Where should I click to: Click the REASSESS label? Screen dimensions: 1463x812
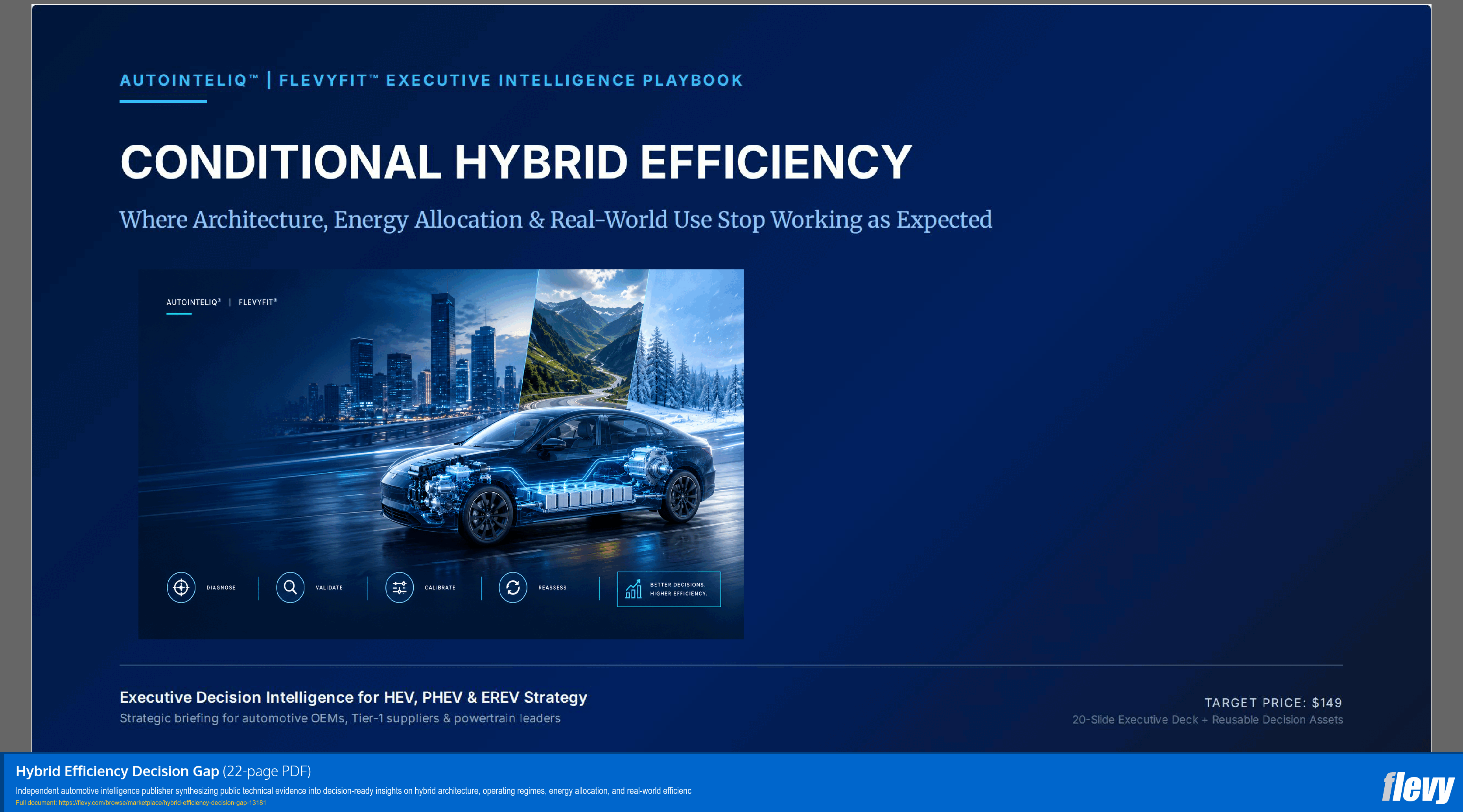(552, 588)
